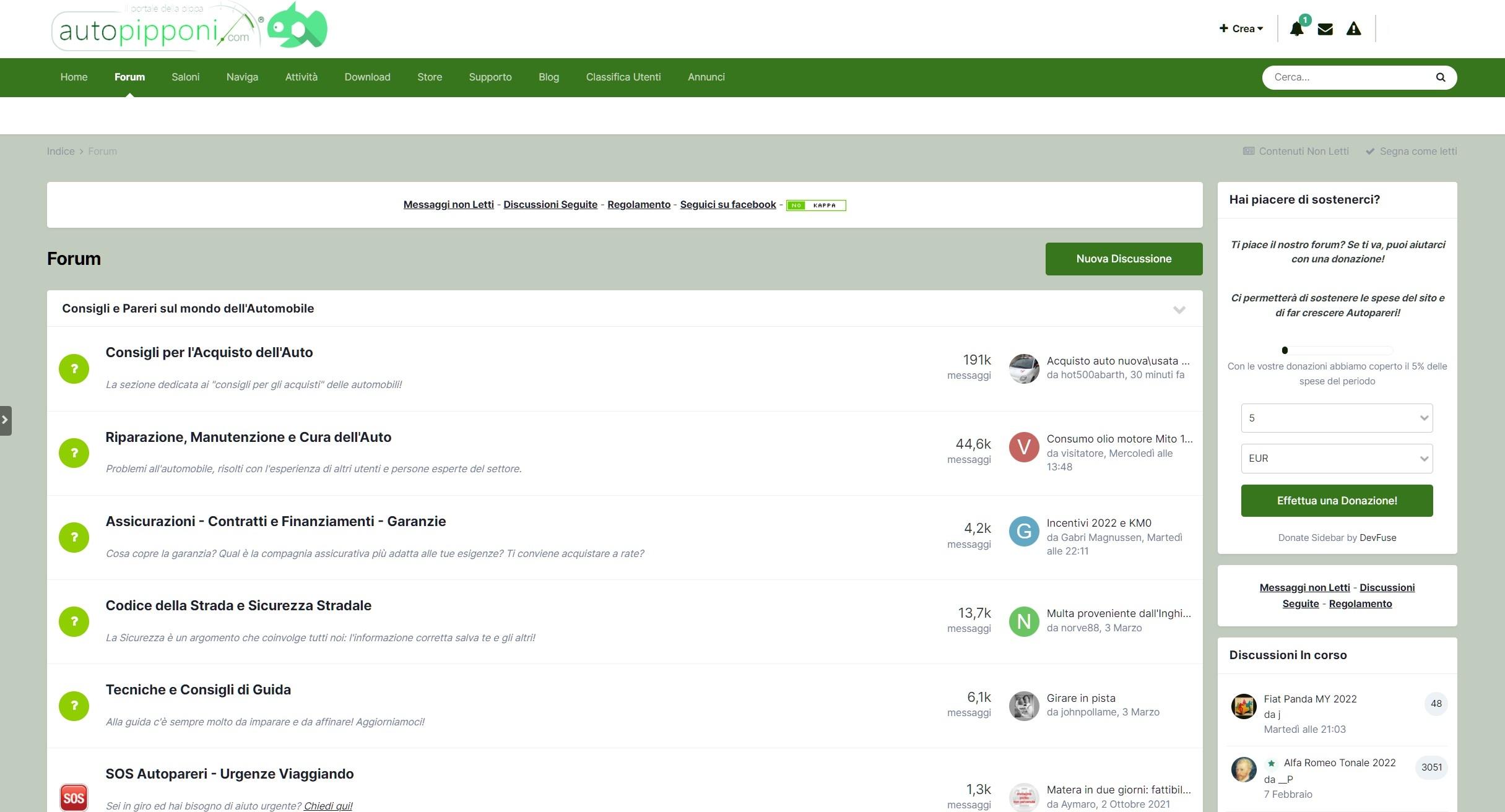Click the search magnifier icon
Screen dimensions: 1505x812
[x=1440, y=77]
